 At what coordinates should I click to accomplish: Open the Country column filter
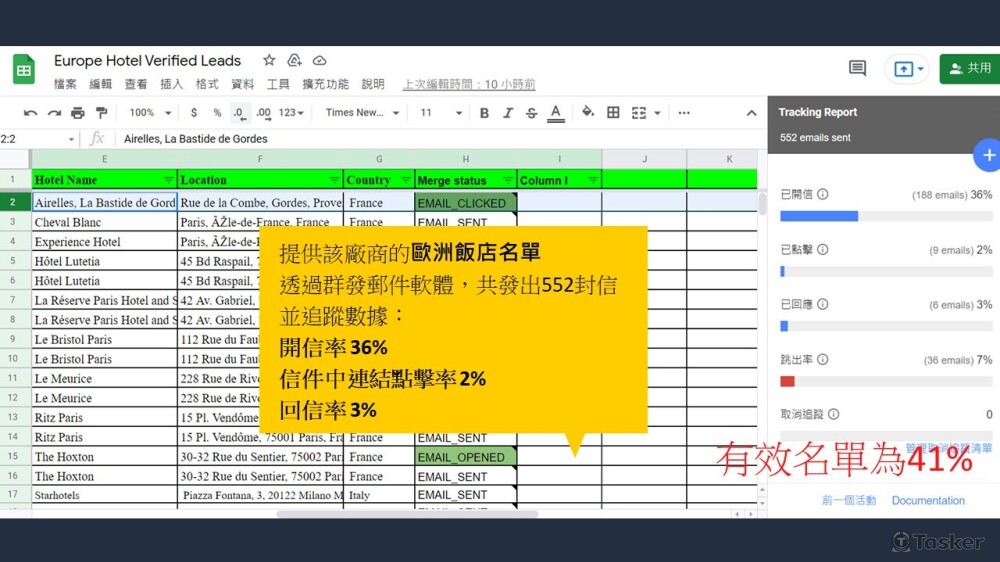[406, 180]
